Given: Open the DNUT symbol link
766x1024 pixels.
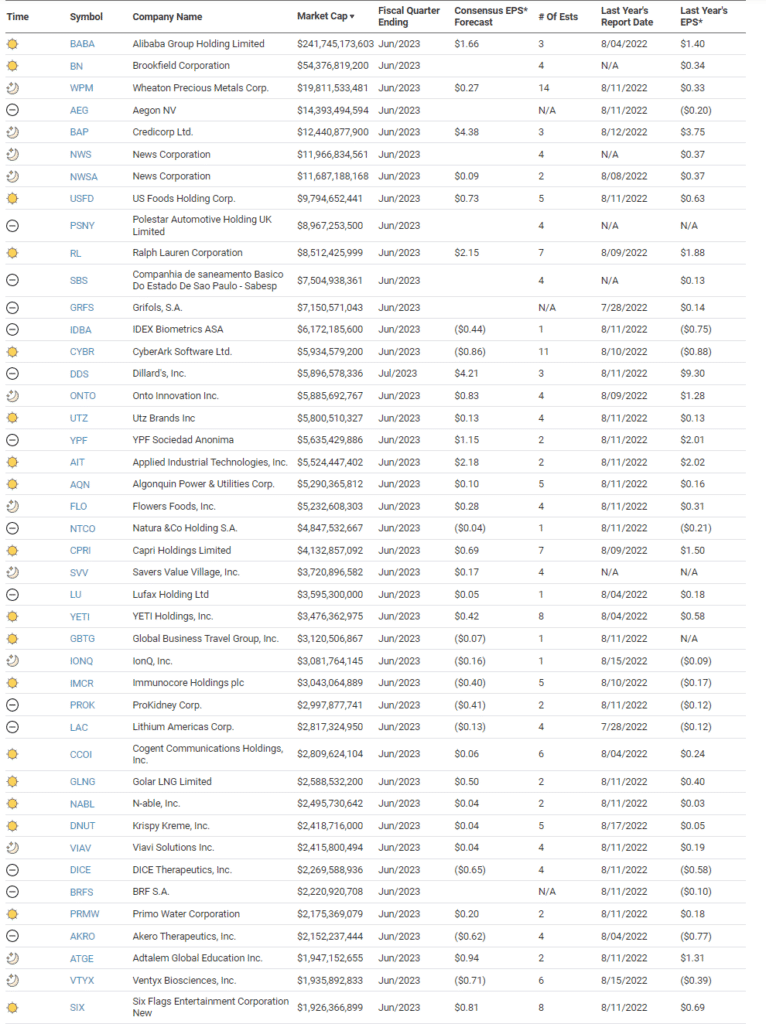Looking at the screenshot, I should tap(83, 826).
